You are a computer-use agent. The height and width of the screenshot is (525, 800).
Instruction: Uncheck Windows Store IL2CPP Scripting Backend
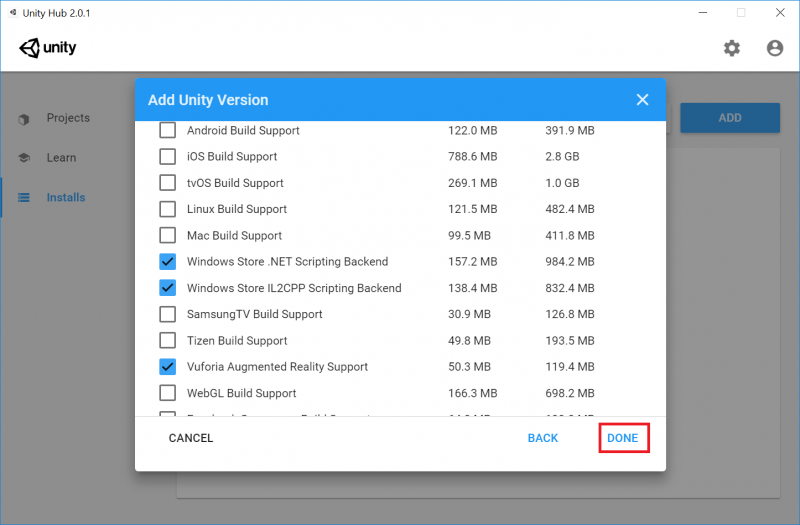pos(167,288)
